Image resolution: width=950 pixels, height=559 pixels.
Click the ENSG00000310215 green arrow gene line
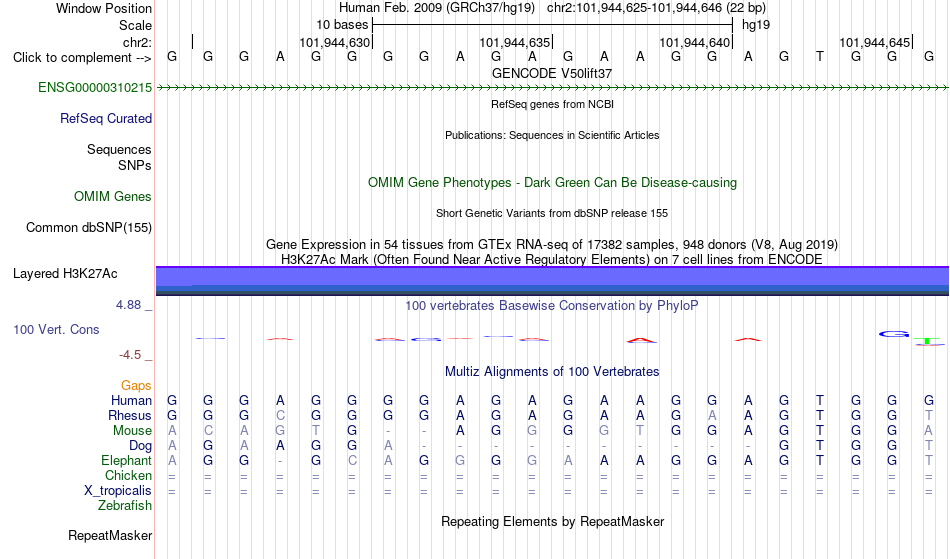pyautogui.click(x=552, y=88)
